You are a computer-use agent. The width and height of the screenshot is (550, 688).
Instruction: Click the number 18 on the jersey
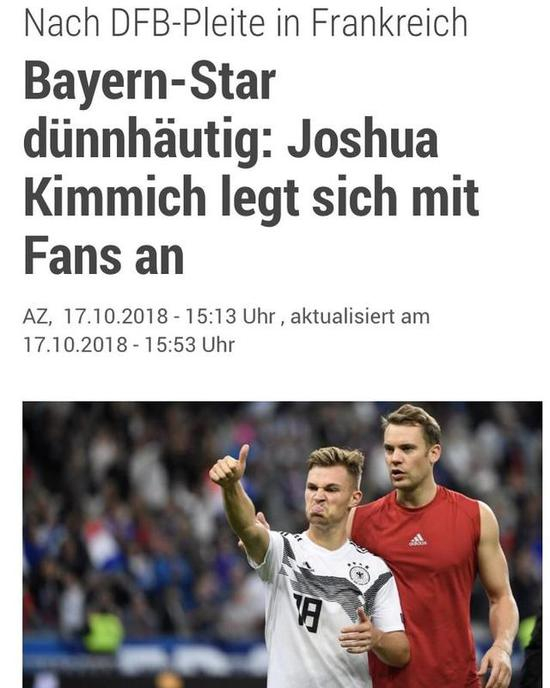point(309,612)
